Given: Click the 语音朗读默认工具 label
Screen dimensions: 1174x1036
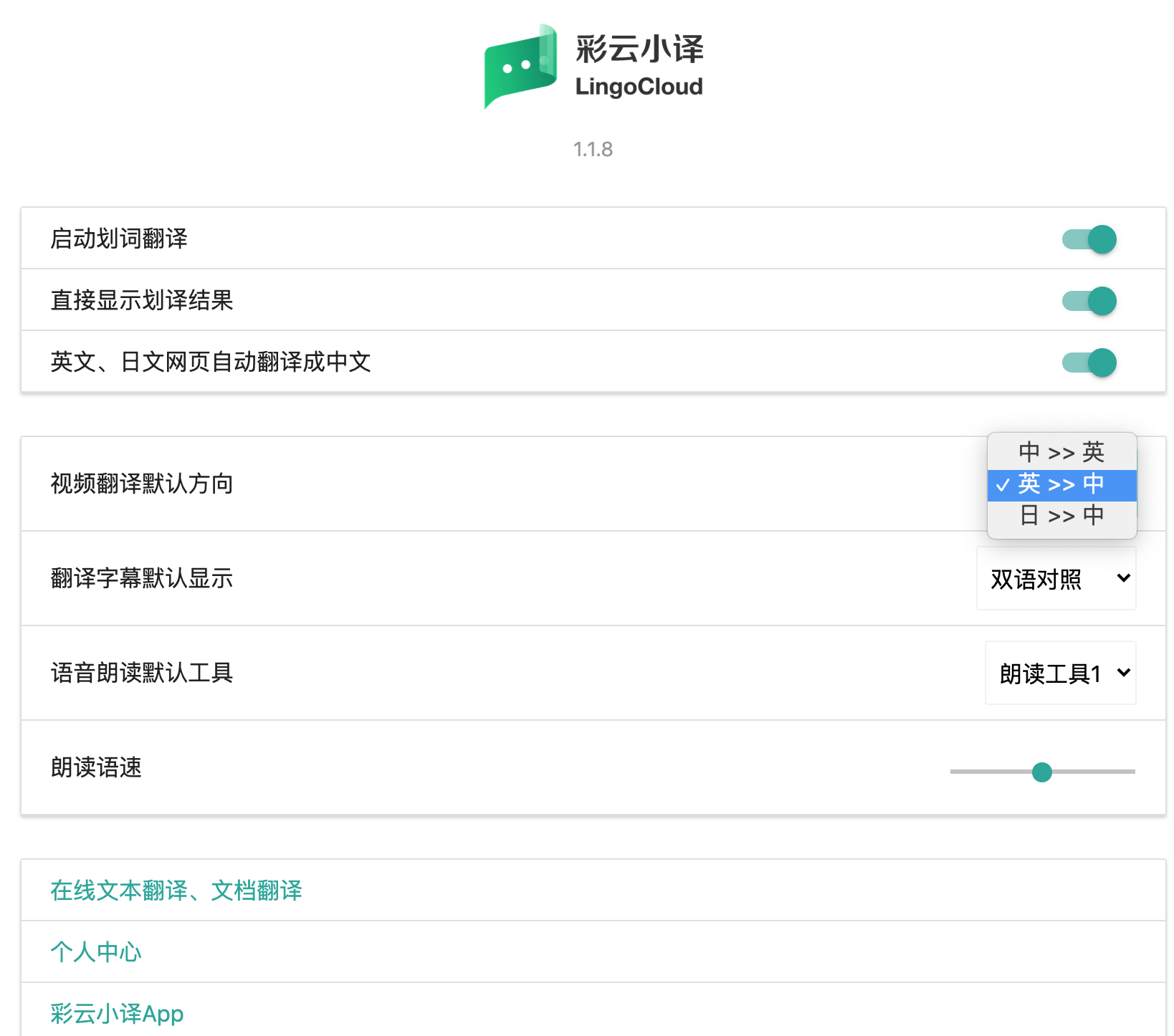Looking at the screenshot, I should (x=142, y=673).
